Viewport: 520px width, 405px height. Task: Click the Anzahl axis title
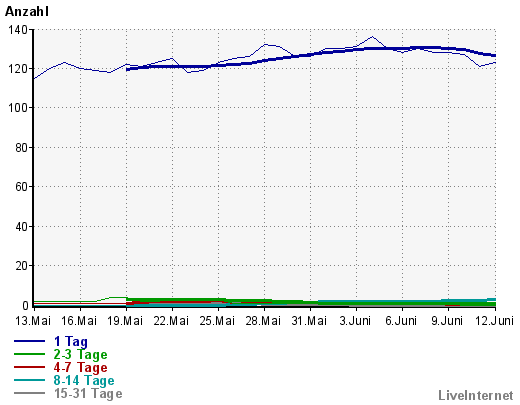pyautogui.click(x=27, y=11)
